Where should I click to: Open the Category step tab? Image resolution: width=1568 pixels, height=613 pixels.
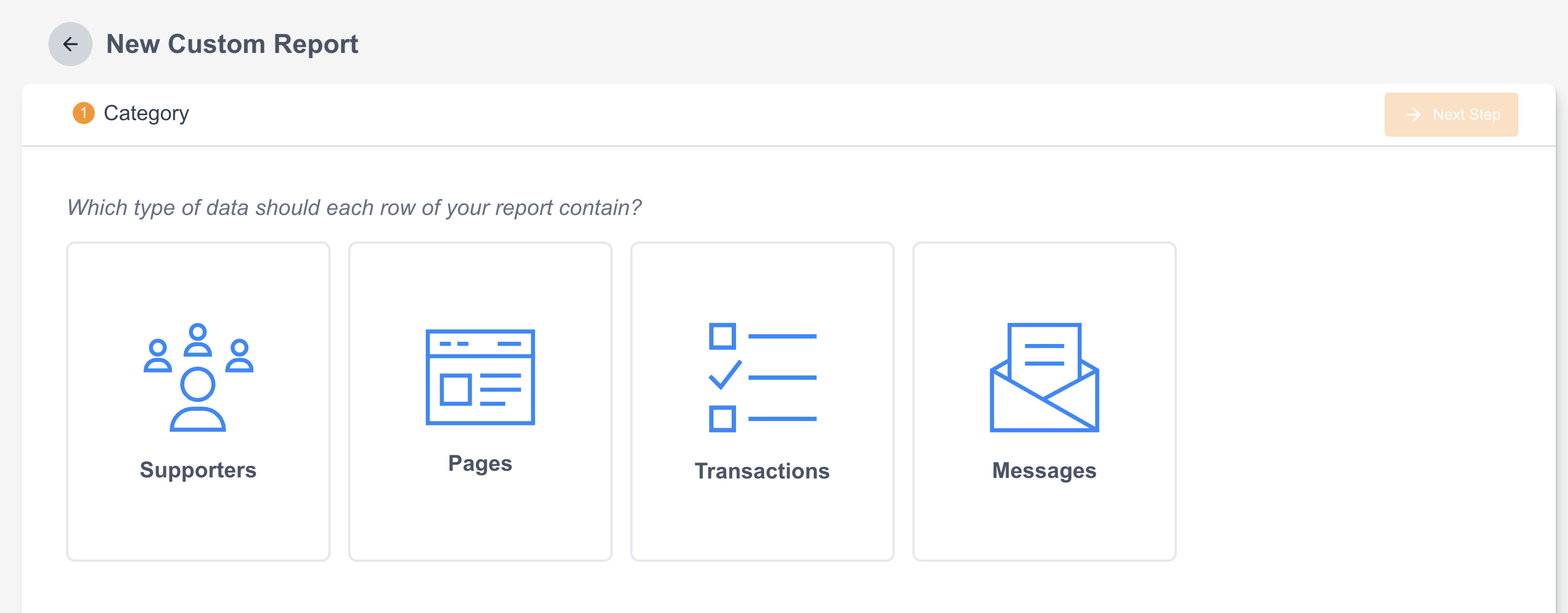tap(146, 113)
